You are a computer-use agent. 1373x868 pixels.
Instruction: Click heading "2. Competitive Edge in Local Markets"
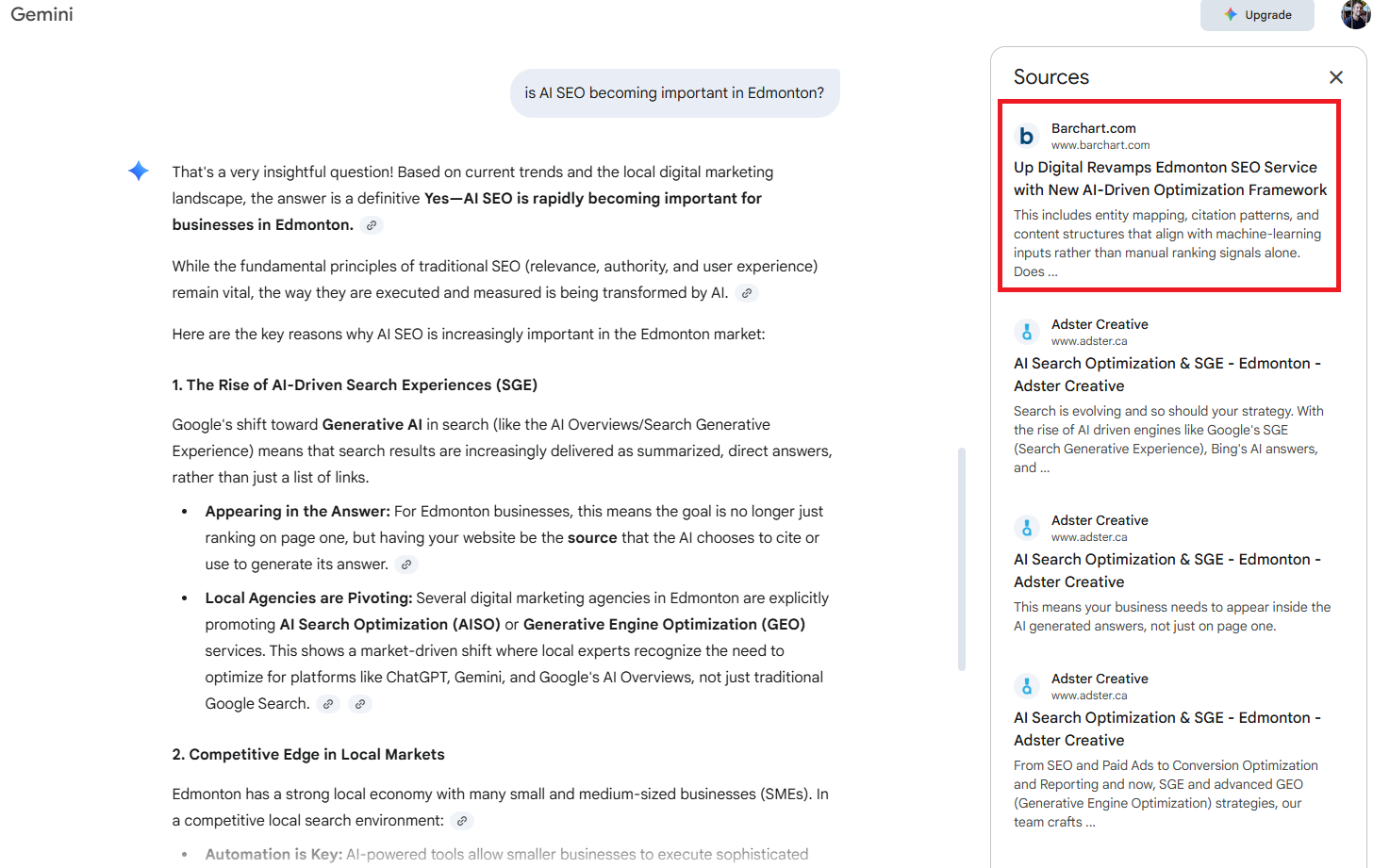pos(308,754)
